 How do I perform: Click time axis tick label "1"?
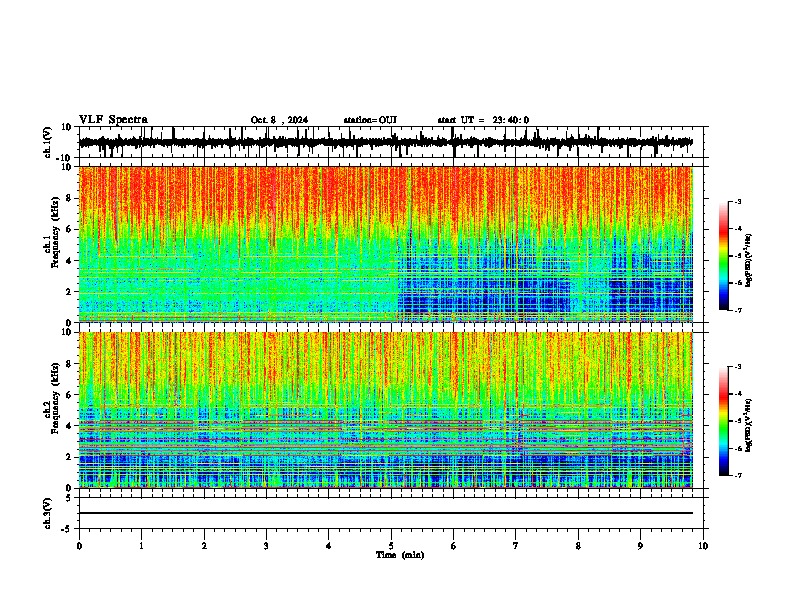pyautogui.click(x=141, y=546)
